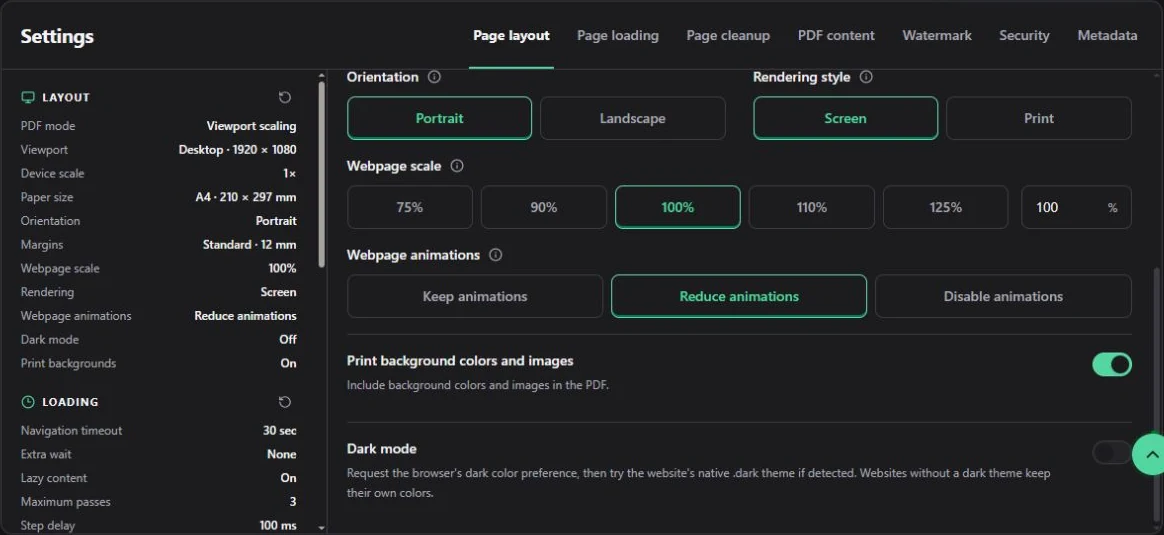Viewport: 1164px width, 535px height.
Task: Click the LOADING clock icon
Action: pyautogui.click(x=28, y=402)
